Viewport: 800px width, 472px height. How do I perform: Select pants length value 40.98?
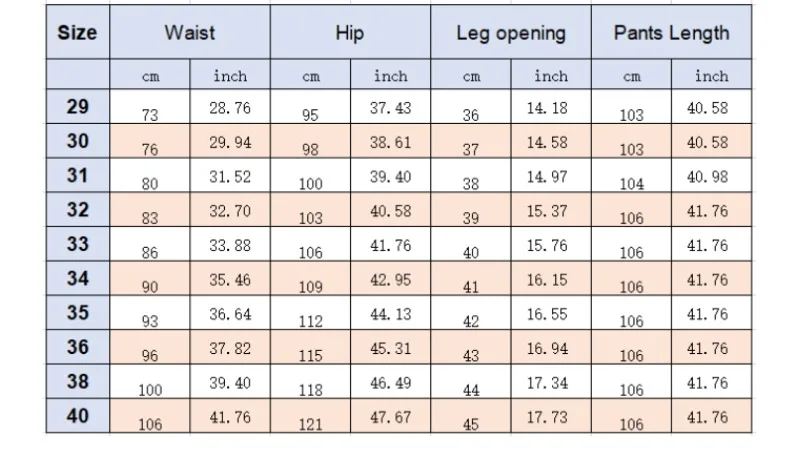tap(707, 177)
